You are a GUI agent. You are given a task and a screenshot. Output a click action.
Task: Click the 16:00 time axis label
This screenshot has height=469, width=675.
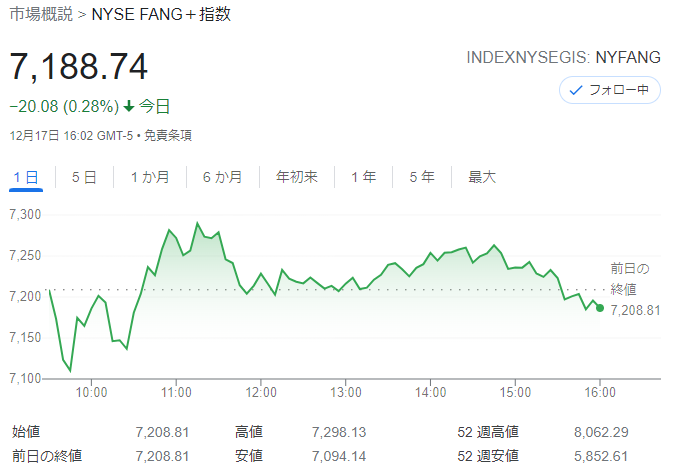pyautogui.click(x=600, y=392)
